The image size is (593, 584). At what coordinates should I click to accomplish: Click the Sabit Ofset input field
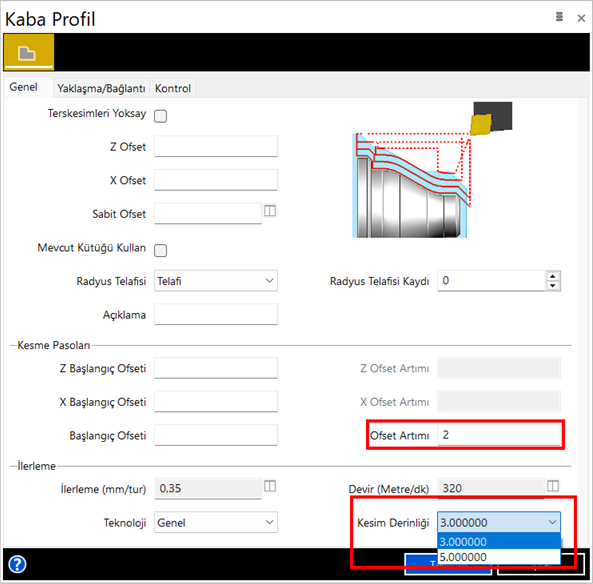click(208, 213)
